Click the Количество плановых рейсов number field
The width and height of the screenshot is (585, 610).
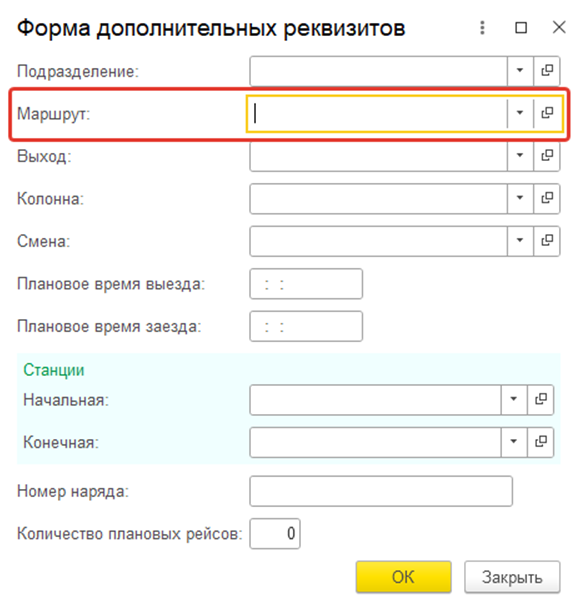[275, 533]
